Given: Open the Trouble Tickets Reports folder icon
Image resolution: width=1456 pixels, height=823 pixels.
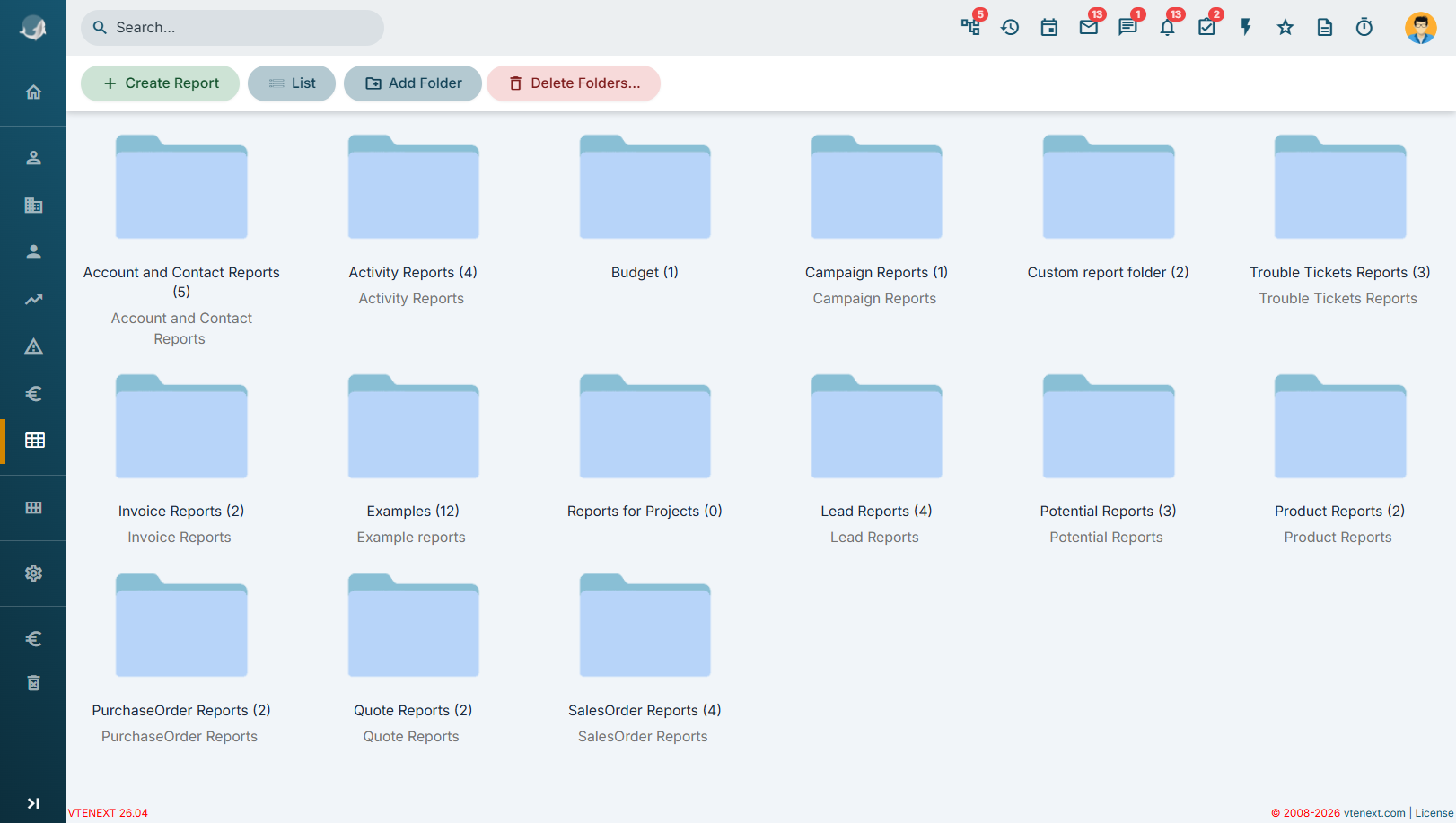Looking at the screenshot, I should 1339,187.
